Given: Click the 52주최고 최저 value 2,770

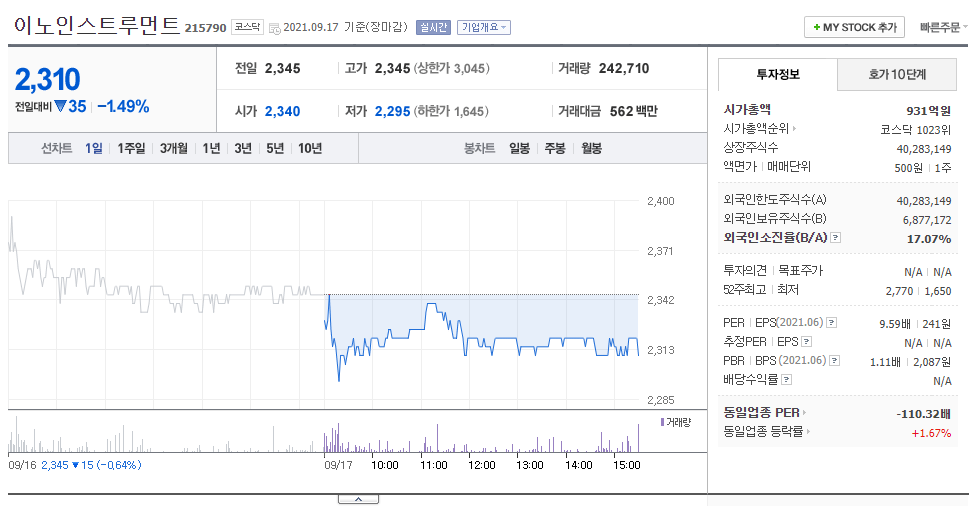Looking at the screenshot, I should point(899,291).
